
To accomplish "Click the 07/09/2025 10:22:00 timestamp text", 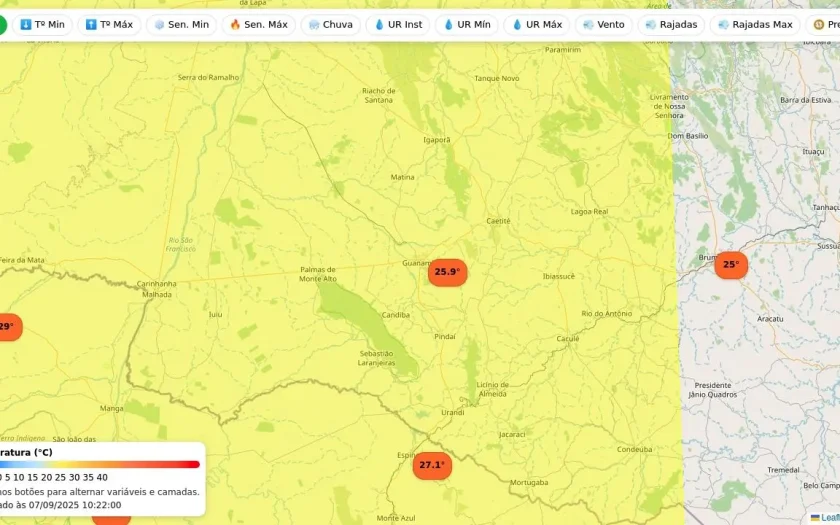I will 75,505.
